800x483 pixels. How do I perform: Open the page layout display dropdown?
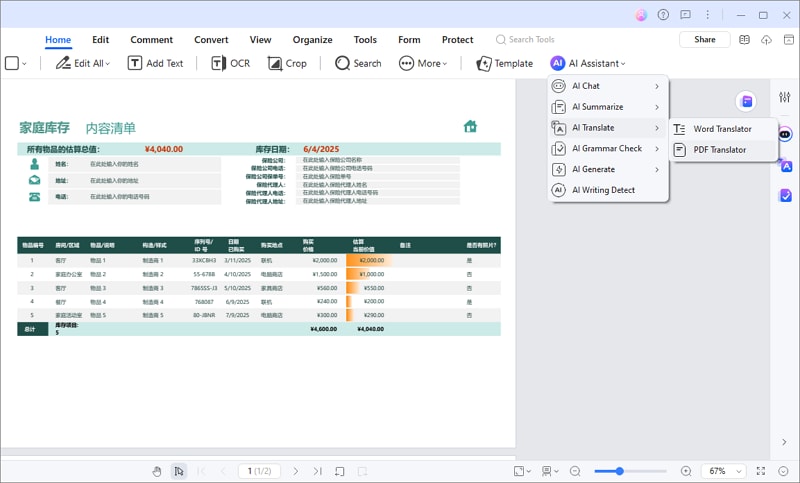[x=550, y=471]
